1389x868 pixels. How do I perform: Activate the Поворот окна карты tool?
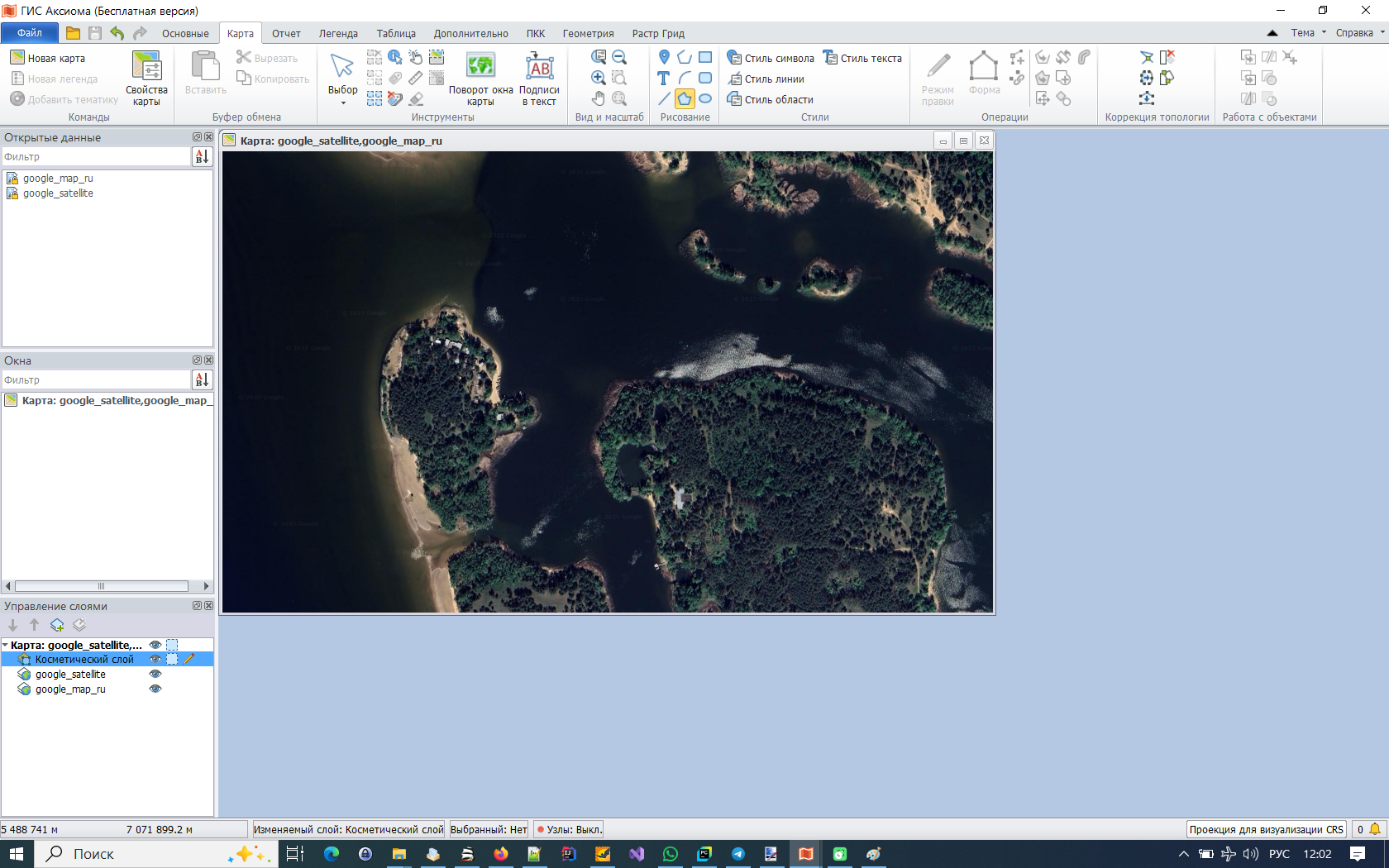click(482, 77)
